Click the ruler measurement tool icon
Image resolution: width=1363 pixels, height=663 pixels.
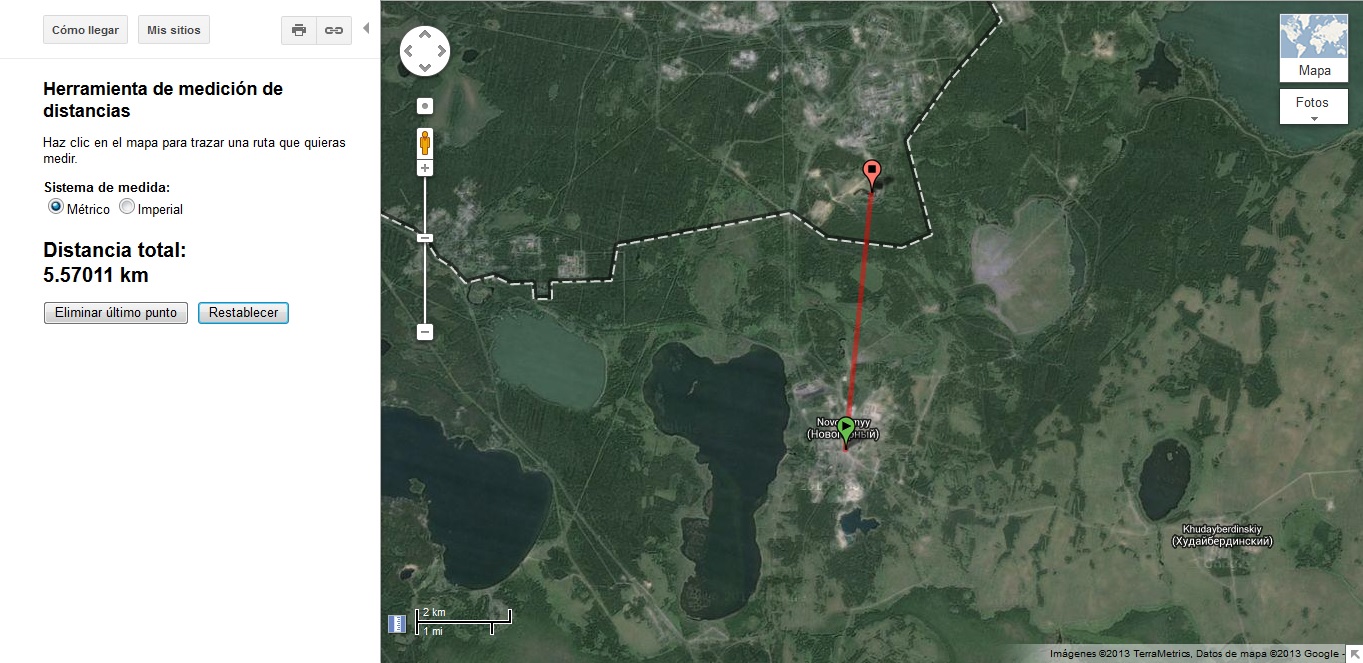(397, 623)
